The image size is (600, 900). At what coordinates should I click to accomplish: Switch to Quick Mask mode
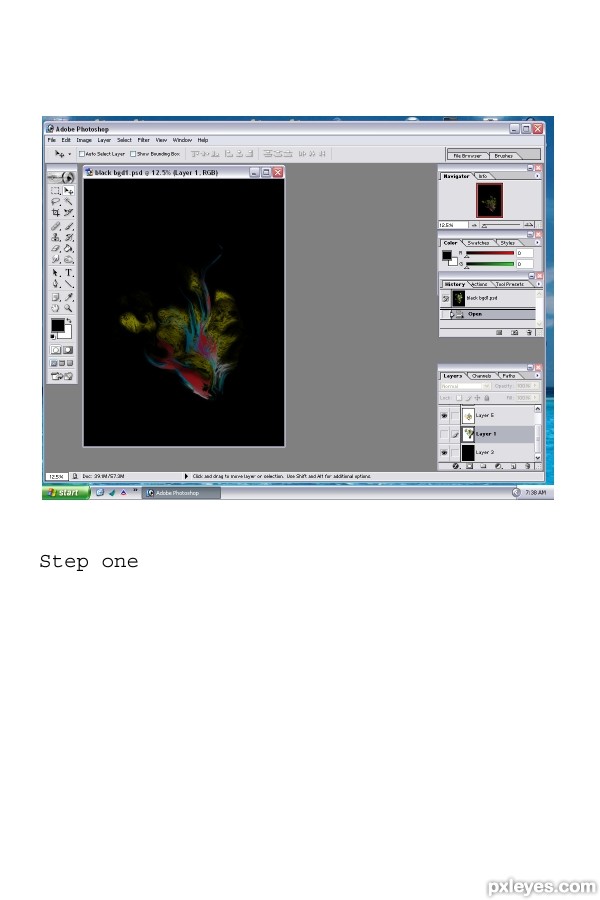coord(68,350)
